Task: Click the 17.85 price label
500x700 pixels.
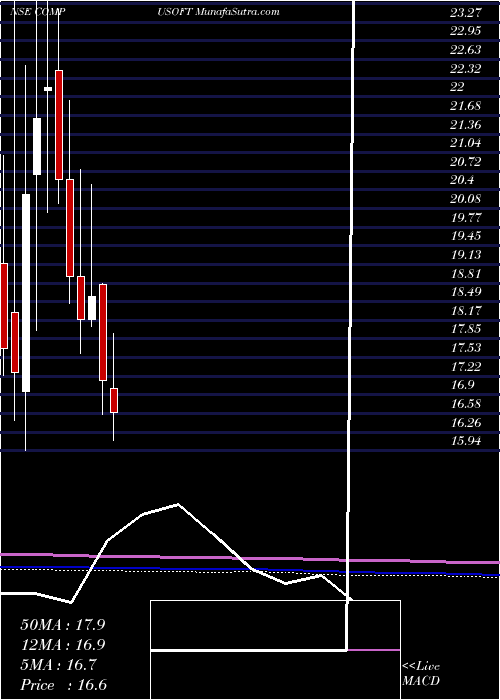Action: tap(466, 329)
